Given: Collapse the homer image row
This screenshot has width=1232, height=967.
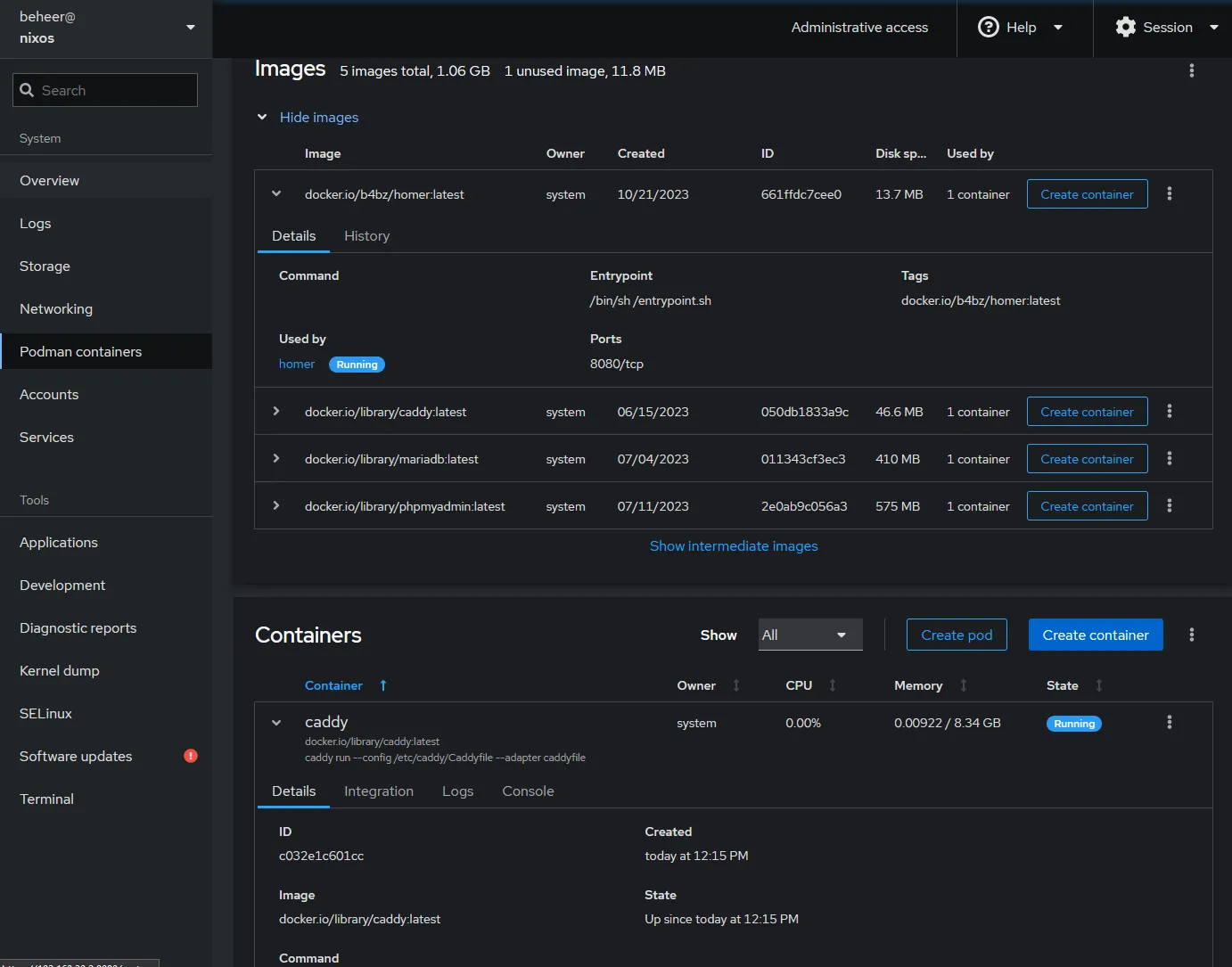Looking at the screenshot, I should click(x=276, y=194).
